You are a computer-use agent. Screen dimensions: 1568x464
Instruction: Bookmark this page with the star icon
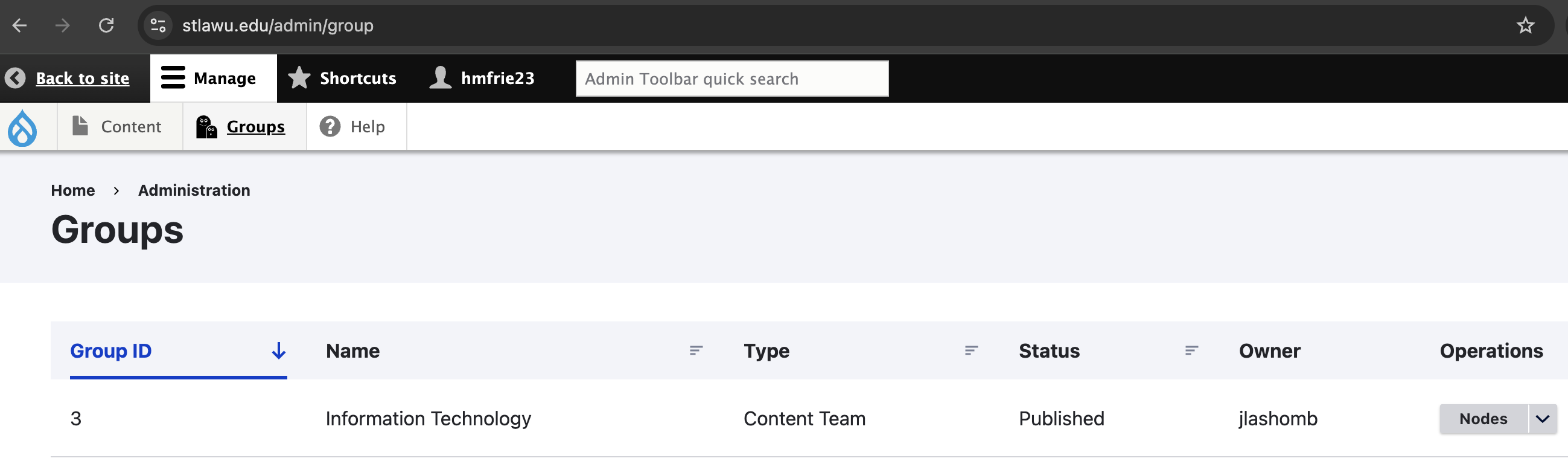click(1525, 25)
